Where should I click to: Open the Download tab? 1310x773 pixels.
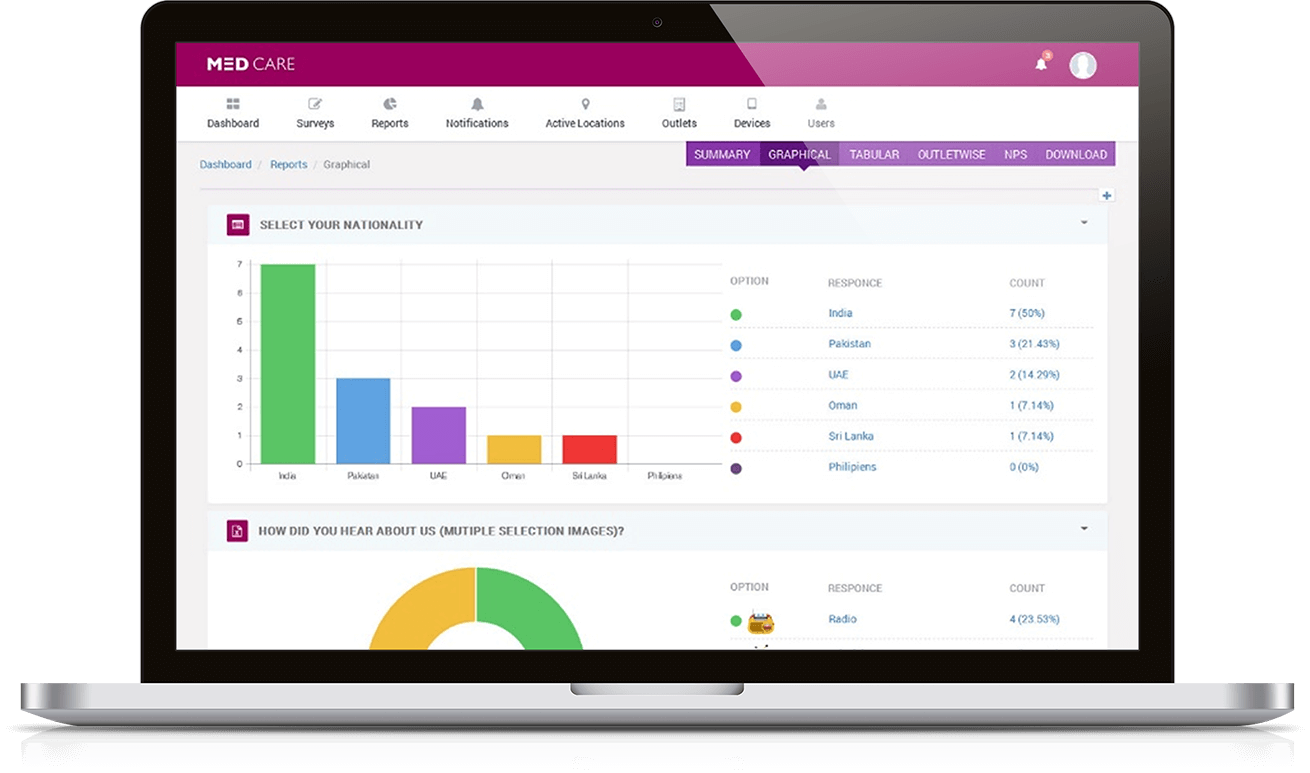(x=1076, y=154)
